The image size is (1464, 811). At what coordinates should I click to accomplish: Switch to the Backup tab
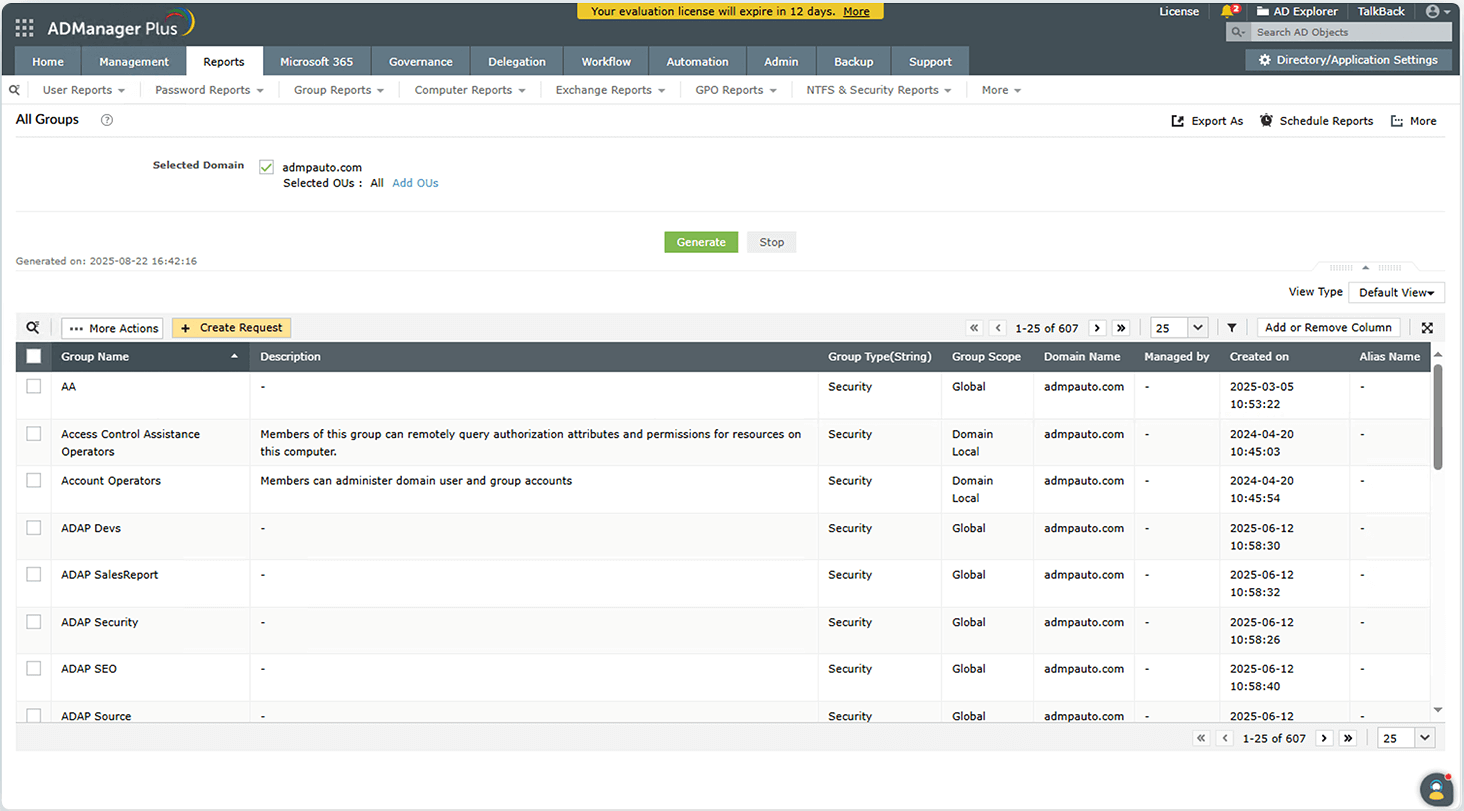pyautogui.click(x=854, y=61)
